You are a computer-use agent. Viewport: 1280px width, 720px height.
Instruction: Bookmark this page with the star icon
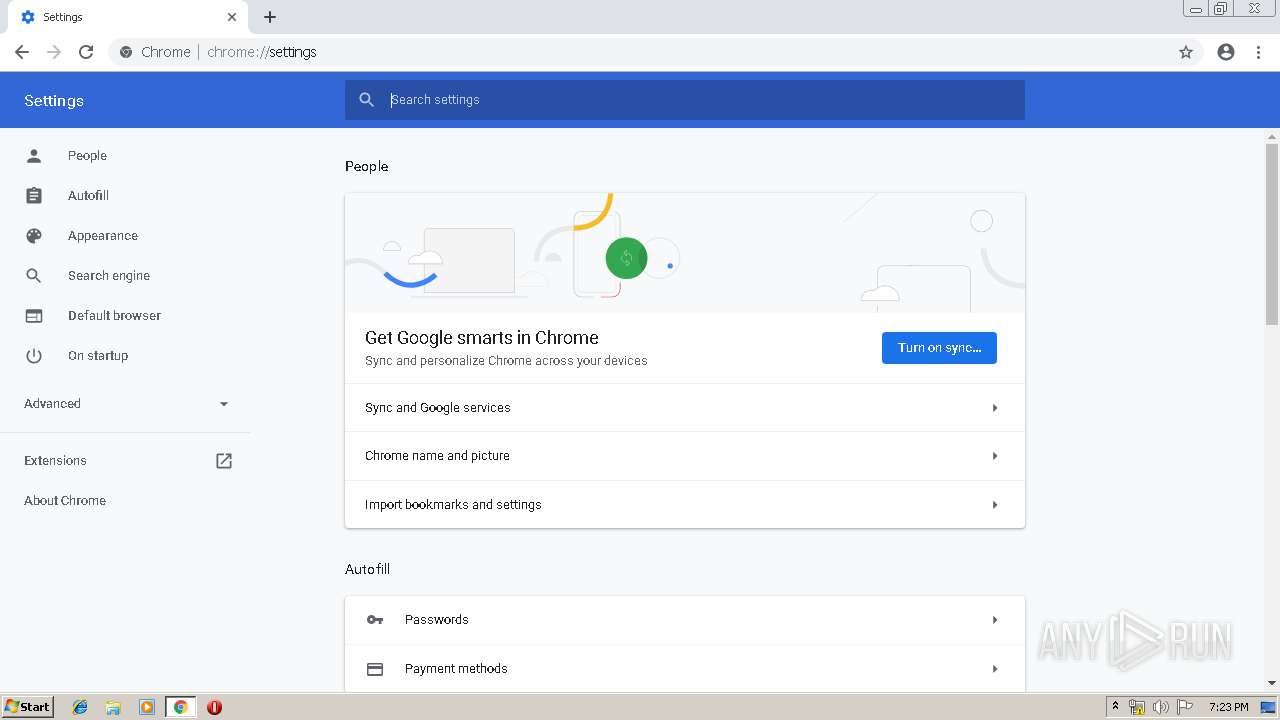coord(1186,52)
